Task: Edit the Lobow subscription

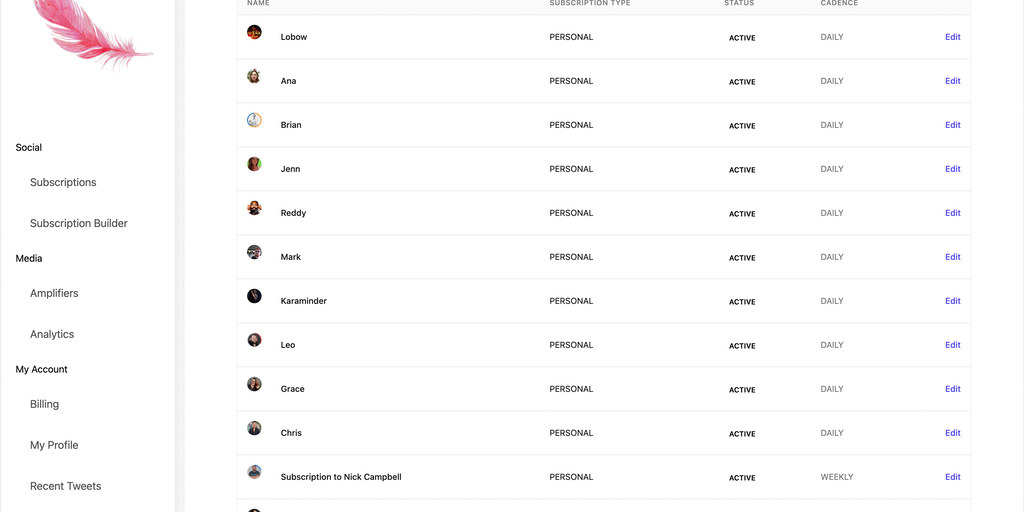Action: 952,37
